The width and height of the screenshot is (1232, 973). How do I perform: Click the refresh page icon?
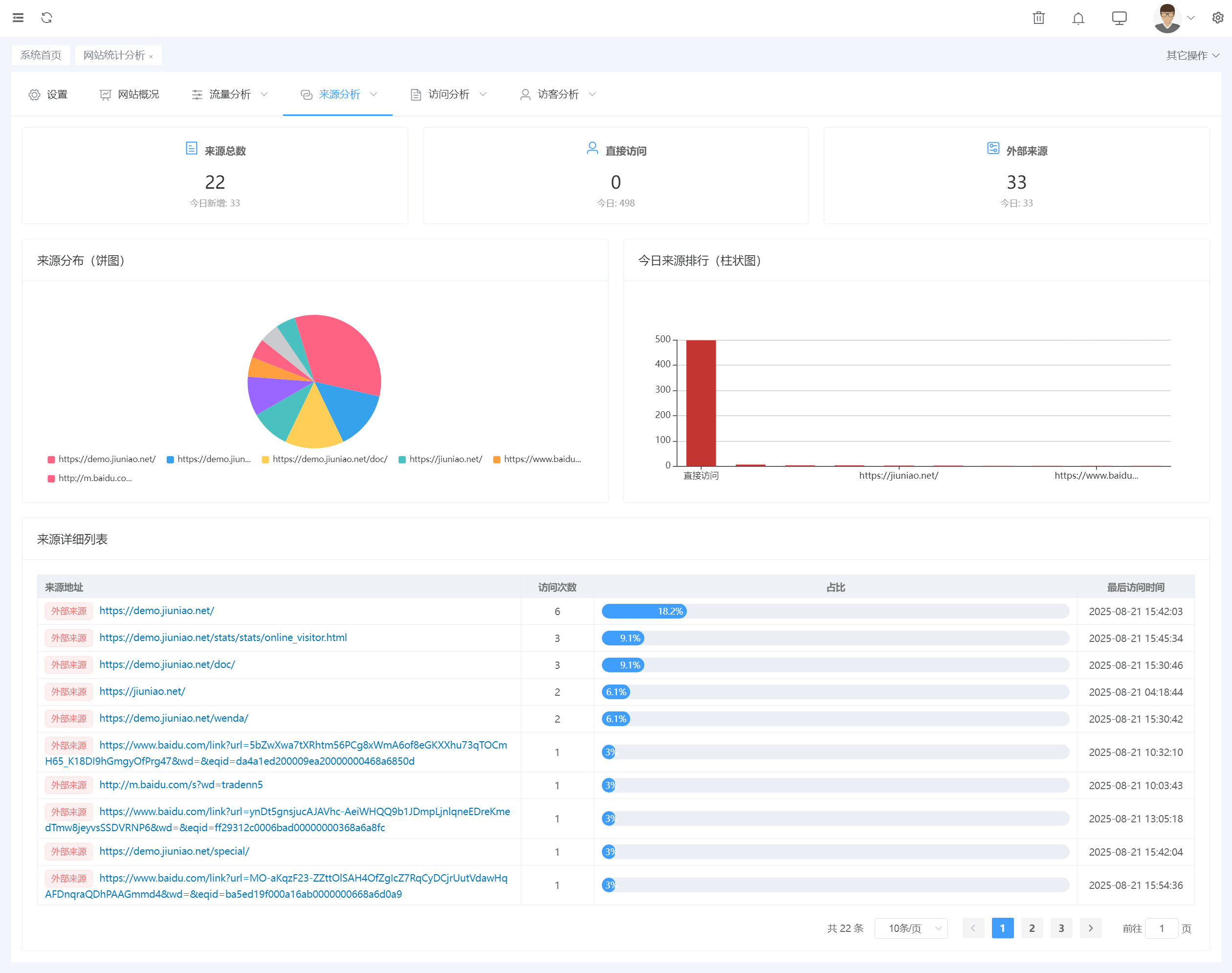tap(47, 18)
